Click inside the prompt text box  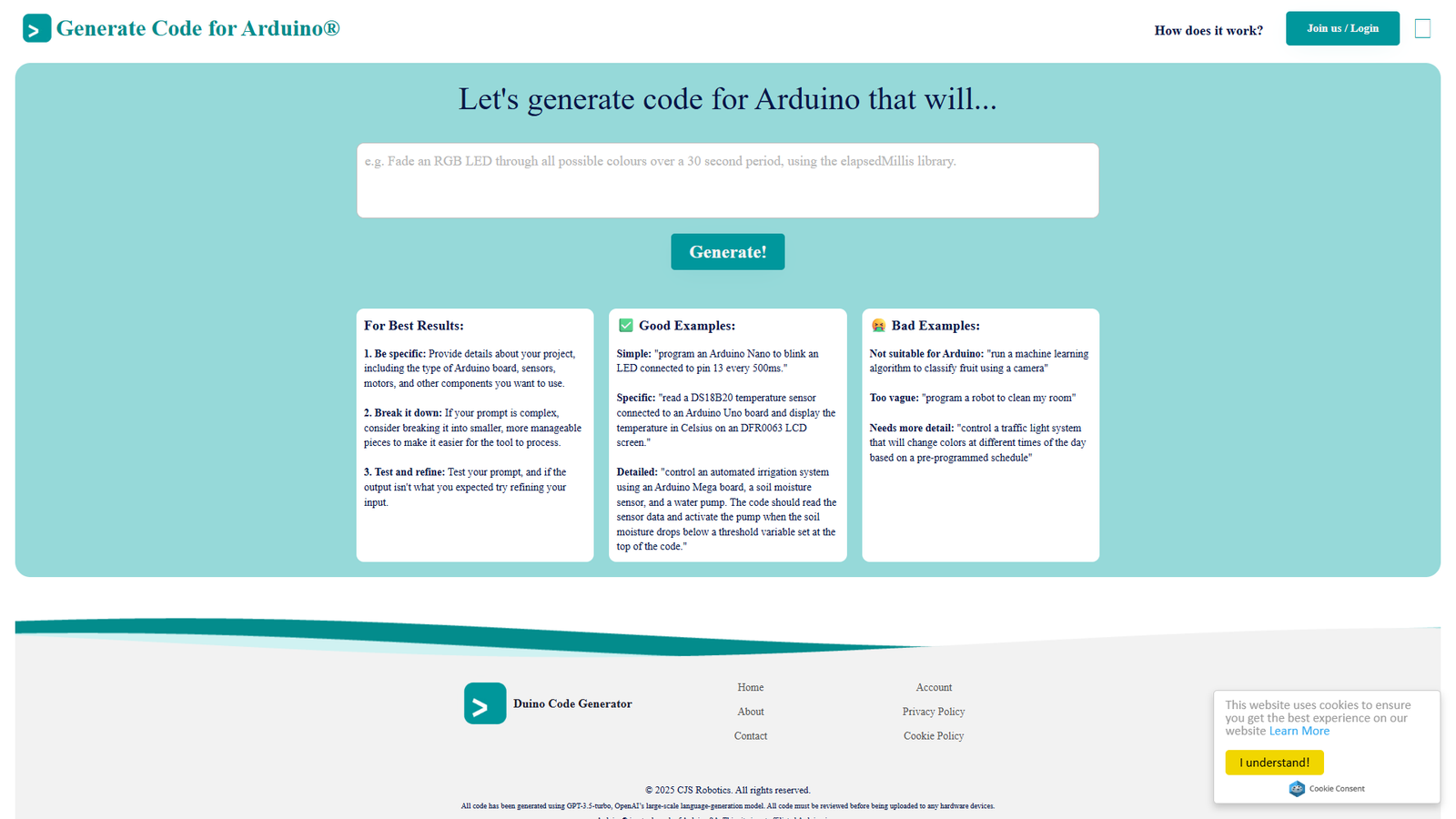tap(727, 179)
